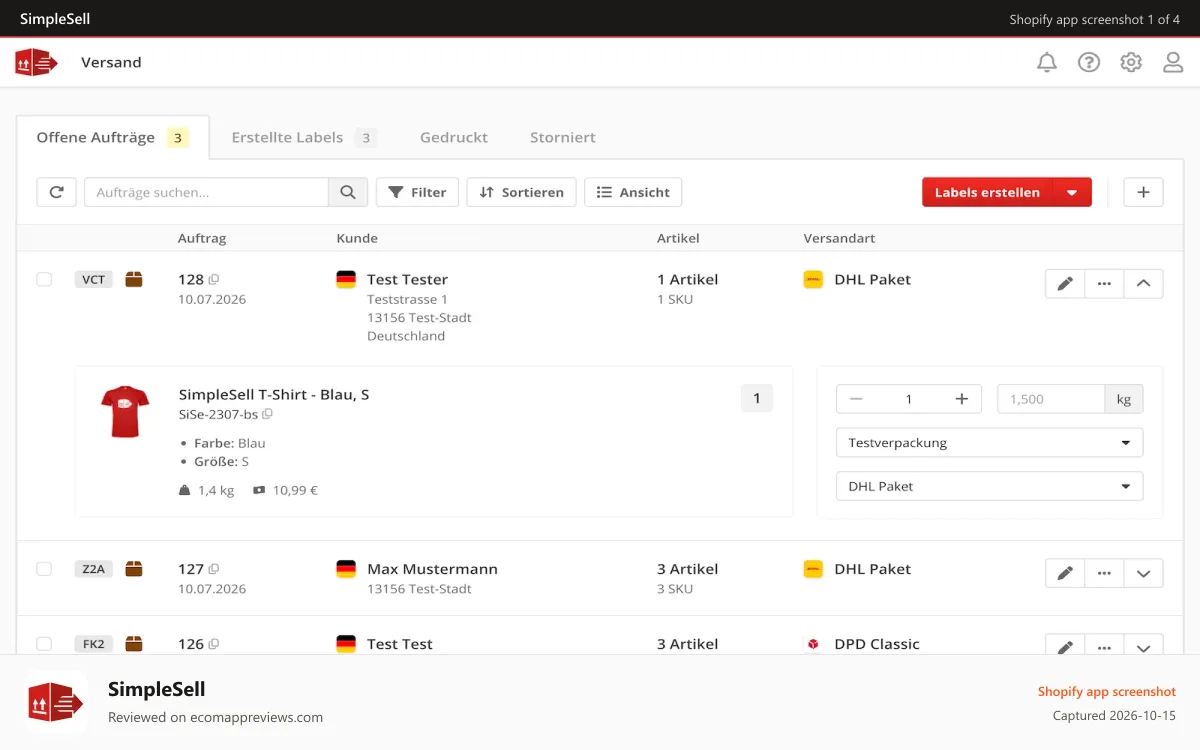
Task: Click the weight field showing 1,500
Action: [1051, 399]
